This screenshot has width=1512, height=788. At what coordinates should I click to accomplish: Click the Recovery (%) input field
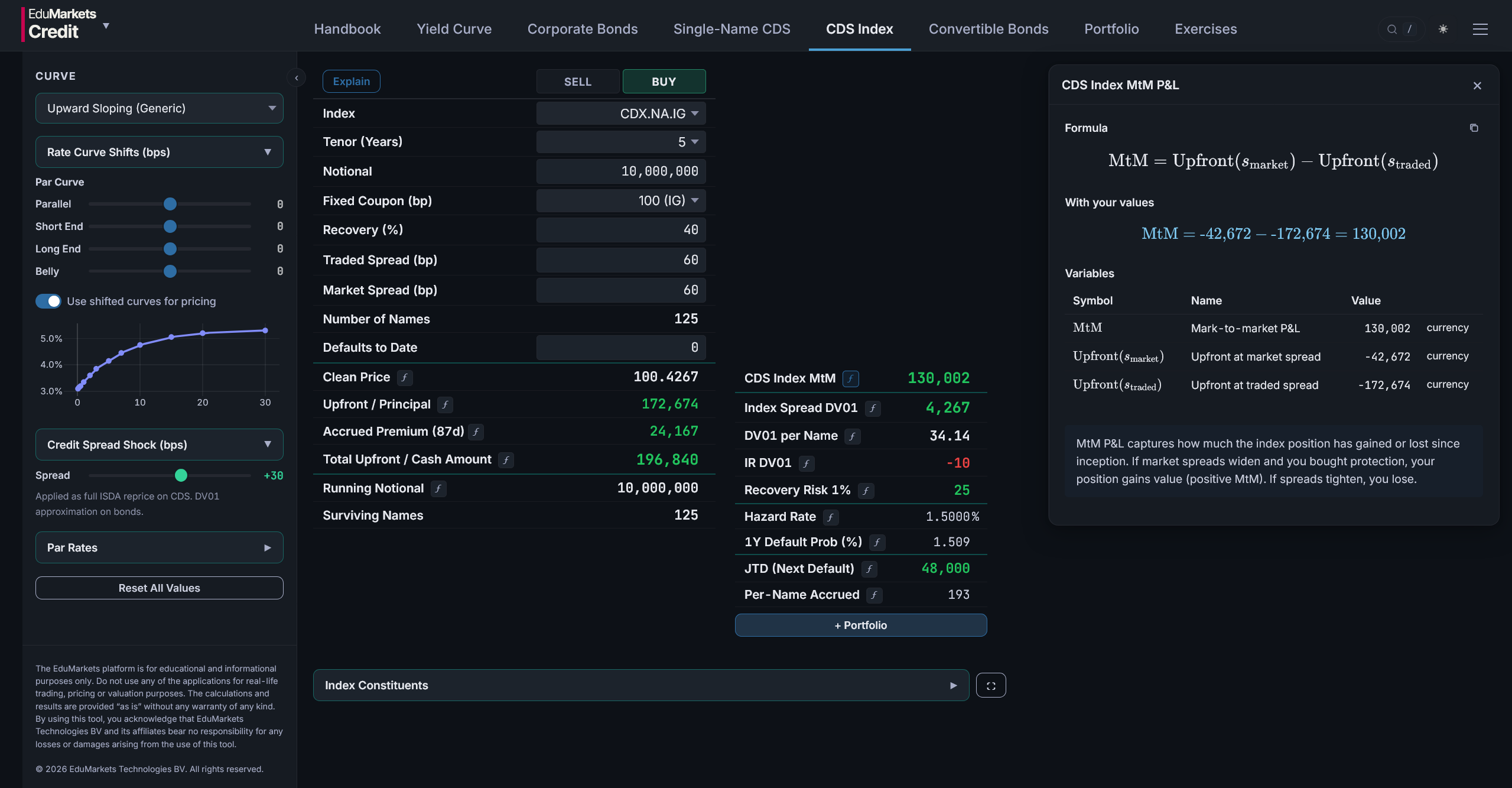(621, 230)
